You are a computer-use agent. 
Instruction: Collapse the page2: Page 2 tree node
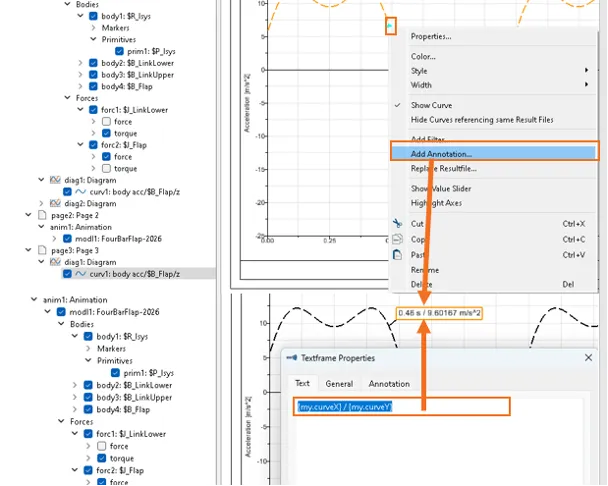tap(27, 215)
